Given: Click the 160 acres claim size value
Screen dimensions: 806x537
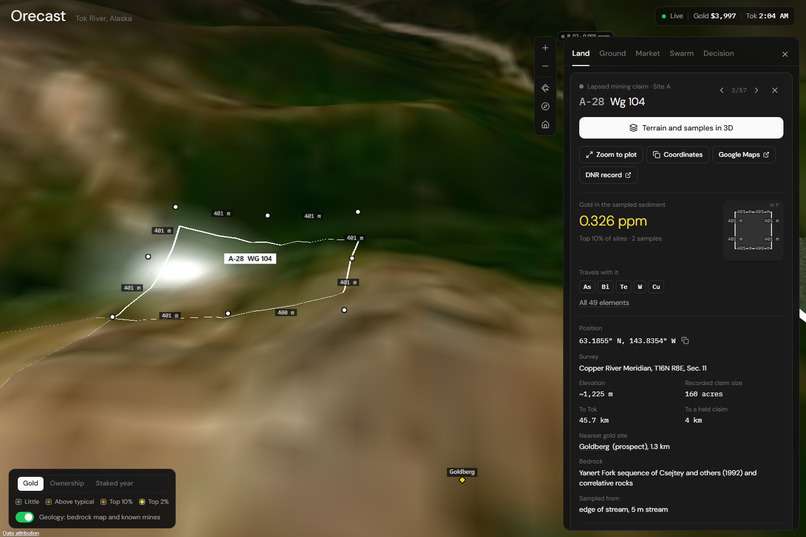Looking at the screenshot, I should click(x=703, y=394).
